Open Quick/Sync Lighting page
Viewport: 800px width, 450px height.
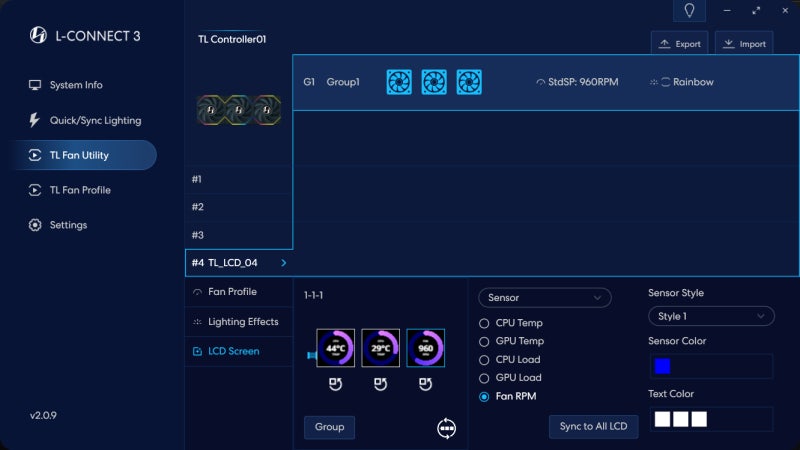85,120
